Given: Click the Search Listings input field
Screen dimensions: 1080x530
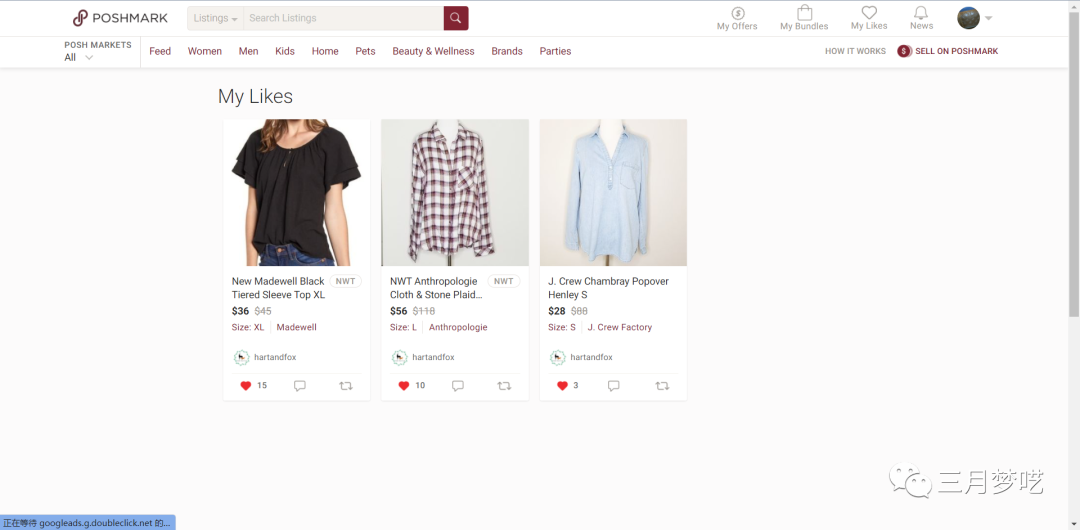Looking at the screenshot, I should [344, 18].
